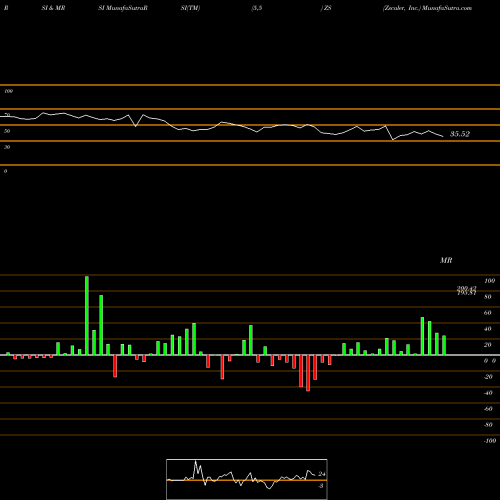This screenshot has height=500, width=500.
Task: Click the end of the RSI line
Action: (443, 136)
